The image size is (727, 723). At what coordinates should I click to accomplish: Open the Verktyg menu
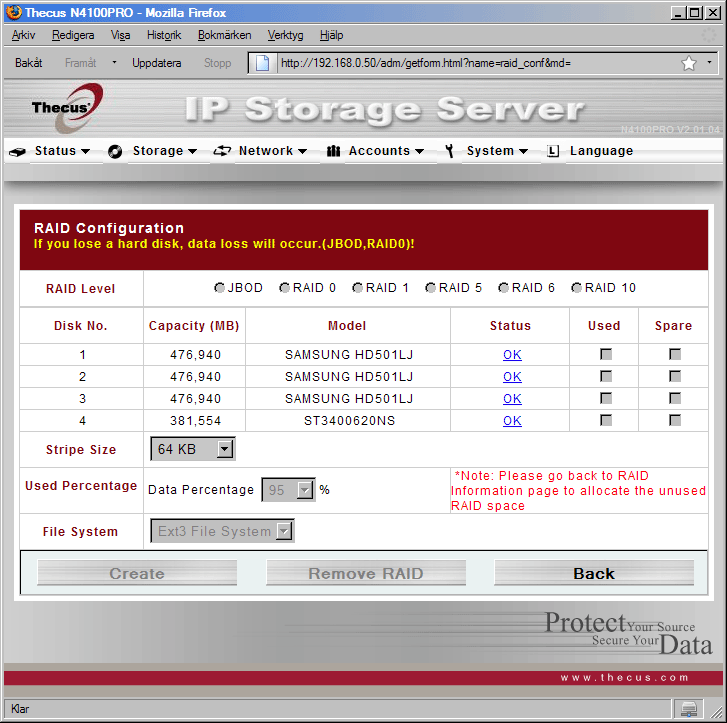pyautogui.click(x=285, y=35)
